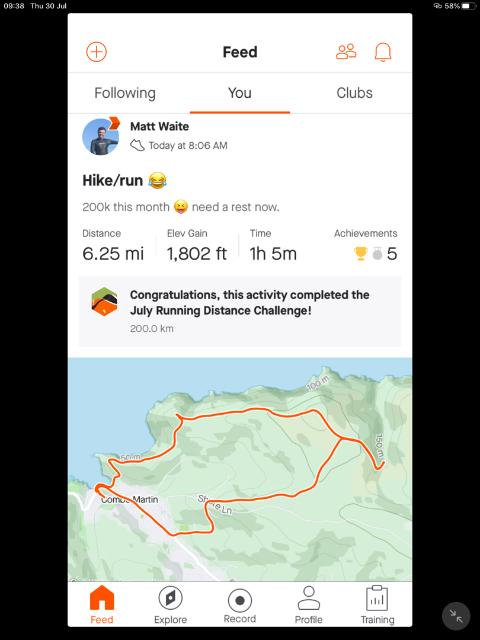
Task: Open the Training chart icon
Action: click(377, 598)
